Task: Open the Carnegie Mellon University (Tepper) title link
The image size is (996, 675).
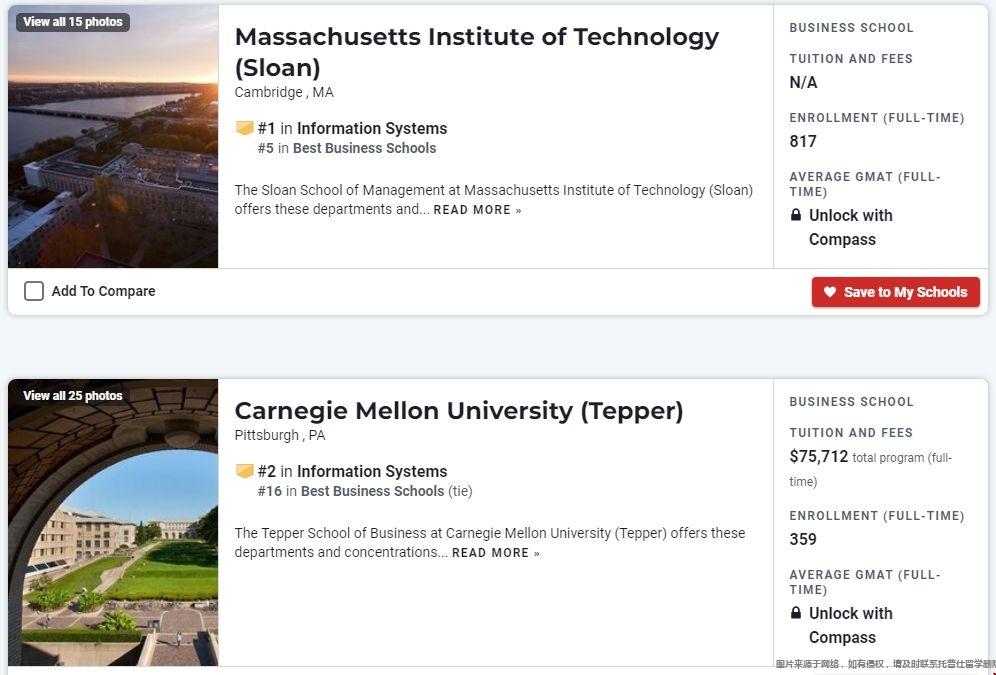Action: pyautogui.click(x=458, y=411)
